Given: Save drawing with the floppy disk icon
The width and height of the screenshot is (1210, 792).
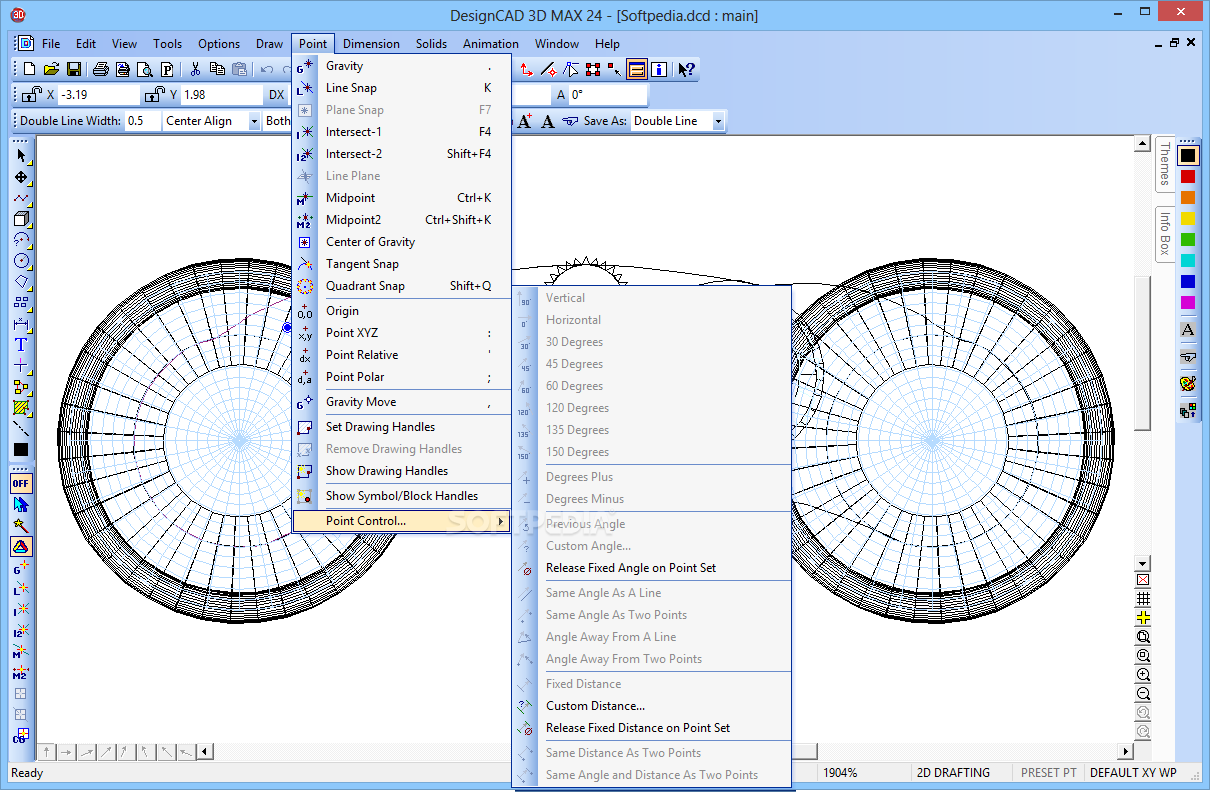Looking at the screenshot, I should [x=74, y=69].
